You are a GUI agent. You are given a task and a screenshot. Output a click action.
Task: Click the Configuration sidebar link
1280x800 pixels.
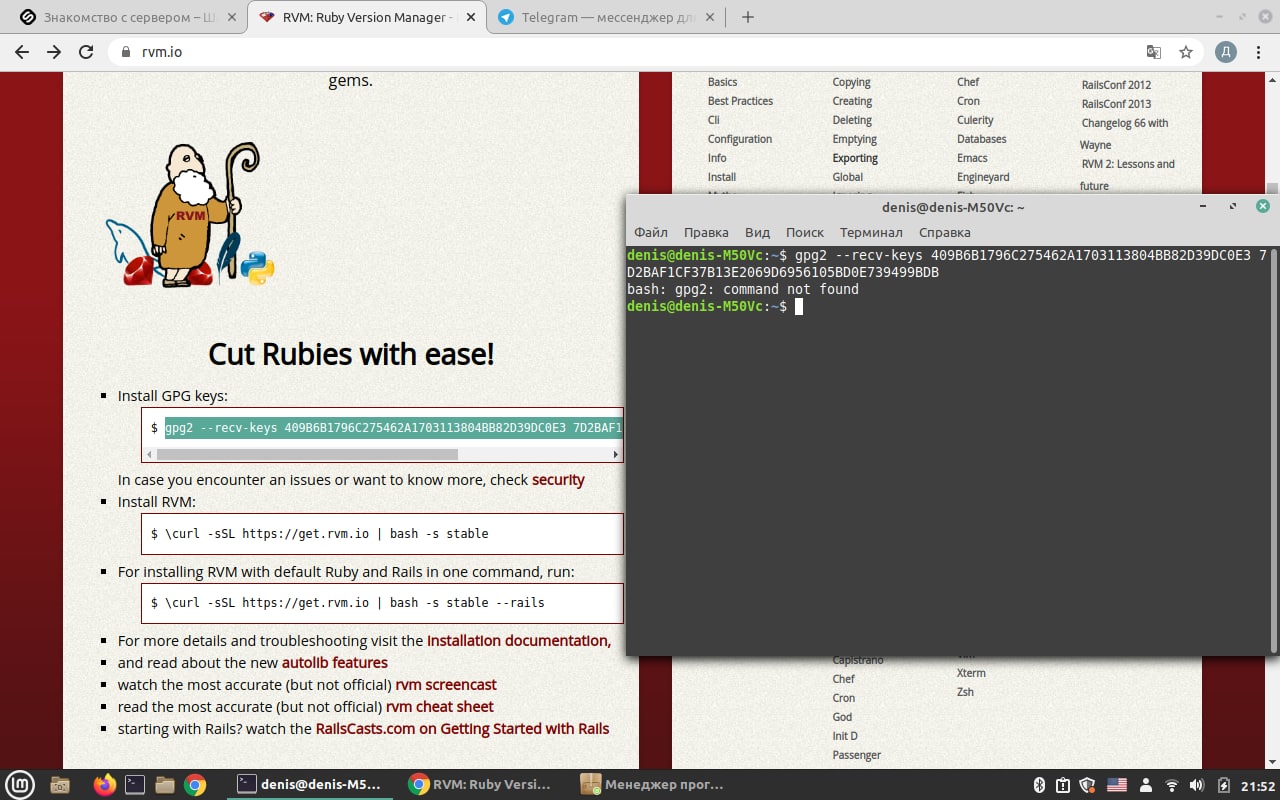[x=740, y=139]
